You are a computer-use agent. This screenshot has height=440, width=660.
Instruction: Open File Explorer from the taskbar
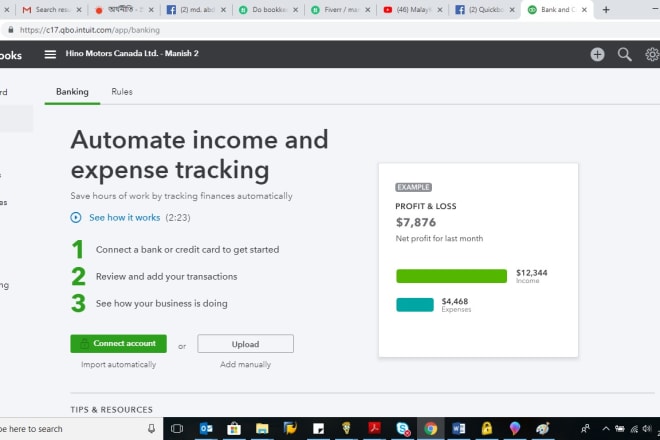tap(262, 429)
